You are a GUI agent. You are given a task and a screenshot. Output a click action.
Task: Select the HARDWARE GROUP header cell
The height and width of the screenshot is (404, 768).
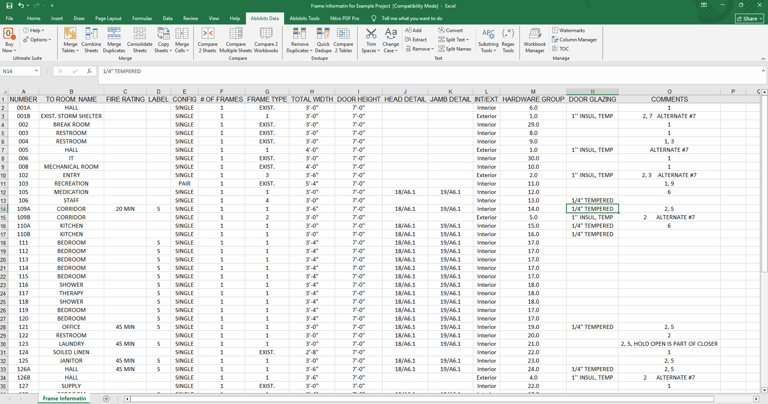[x=533, y=99]
